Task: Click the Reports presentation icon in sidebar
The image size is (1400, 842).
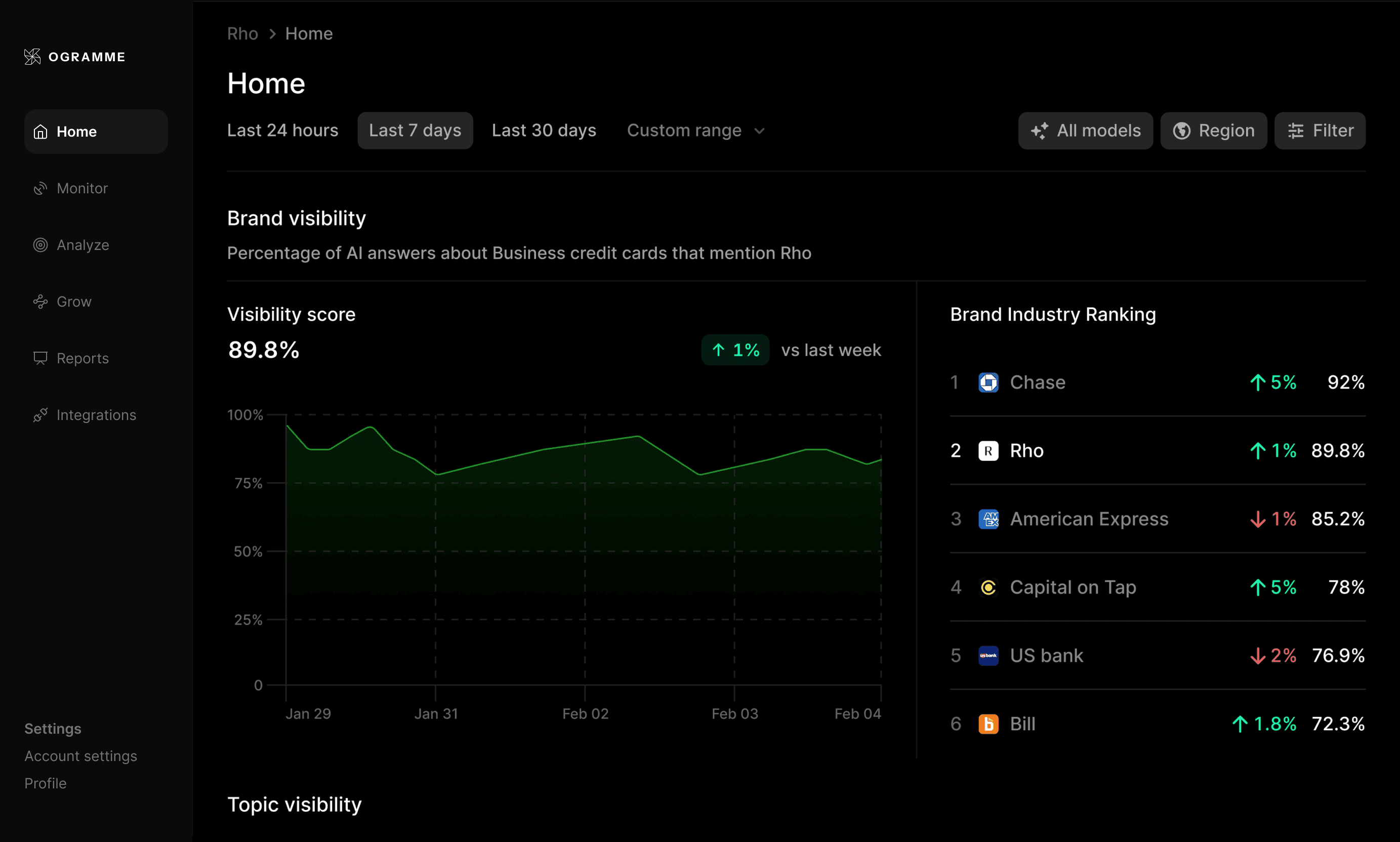Action: (x=40, y=359)
